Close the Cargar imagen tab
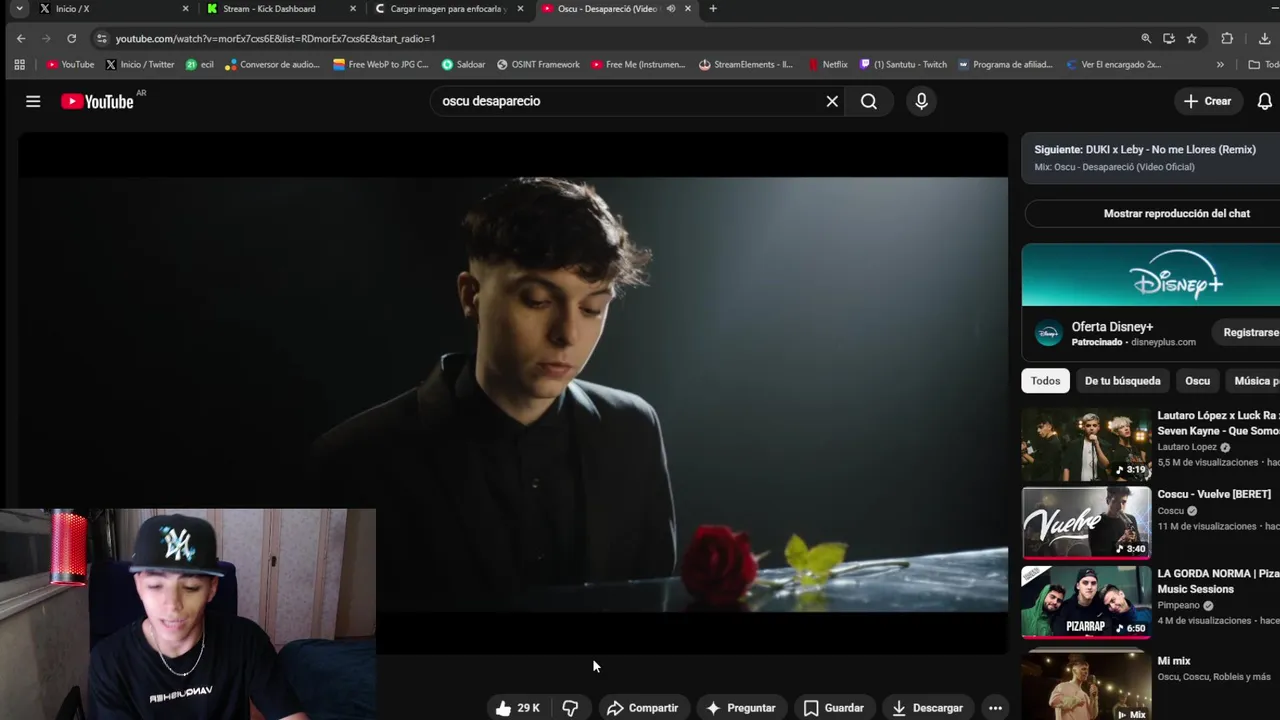The width and height of the screenshot is (1280, 720). (520, 9)
